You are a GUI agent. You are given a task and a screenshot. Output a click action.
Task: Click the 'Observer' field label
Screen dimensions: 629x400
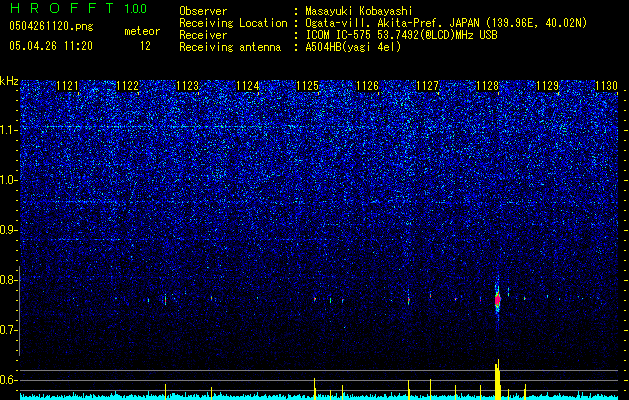click(203, 11)
